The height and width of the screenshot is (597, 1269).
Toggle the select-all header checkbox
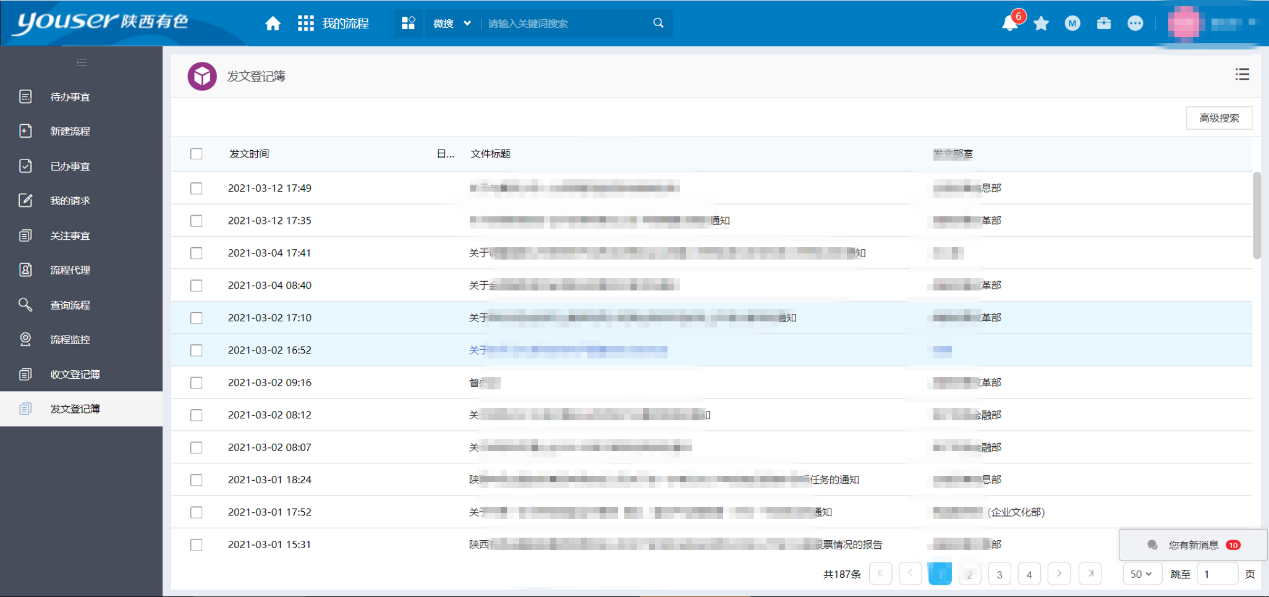(196, 154)
